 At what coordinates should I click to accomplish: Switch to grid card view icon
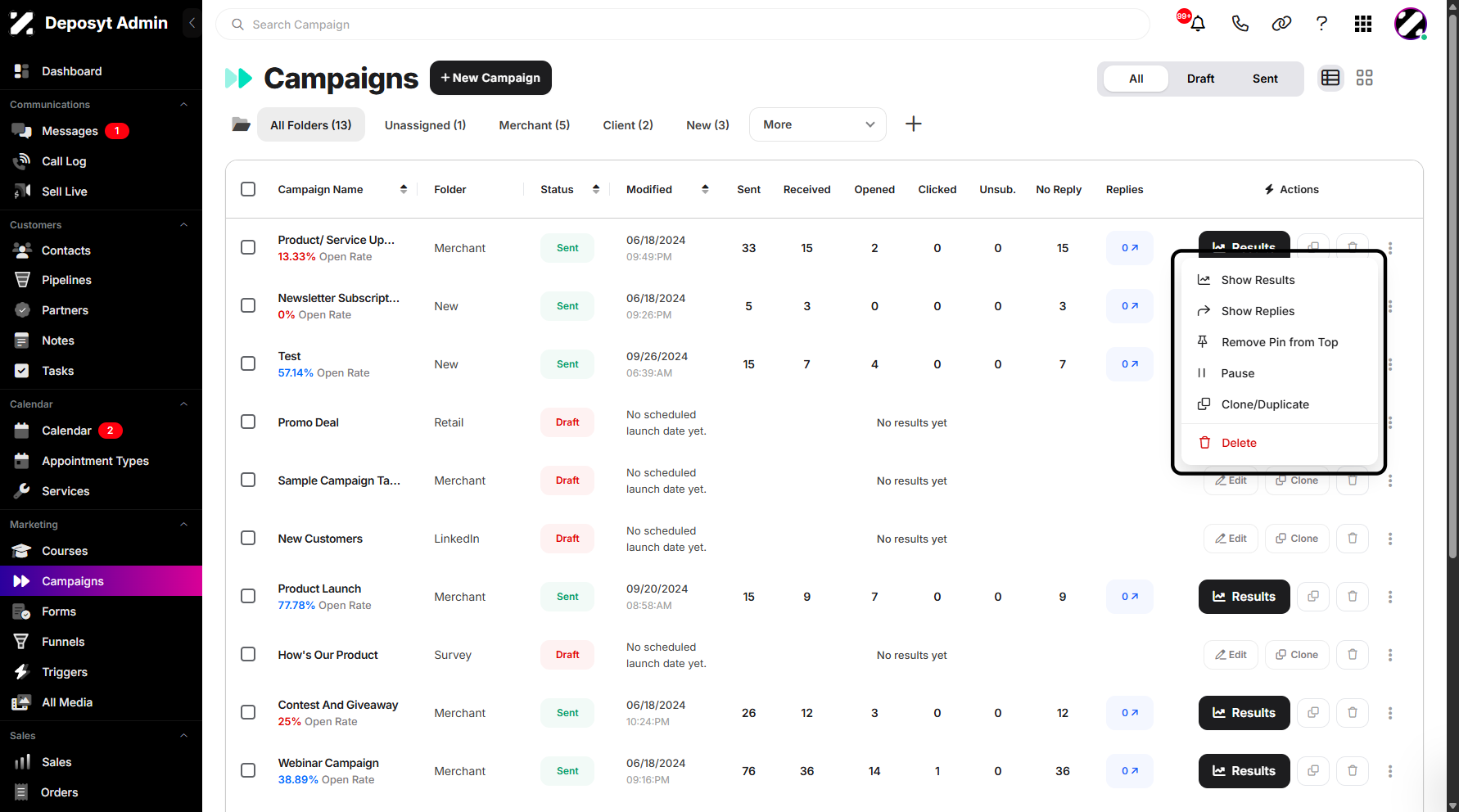point(1364,78)
